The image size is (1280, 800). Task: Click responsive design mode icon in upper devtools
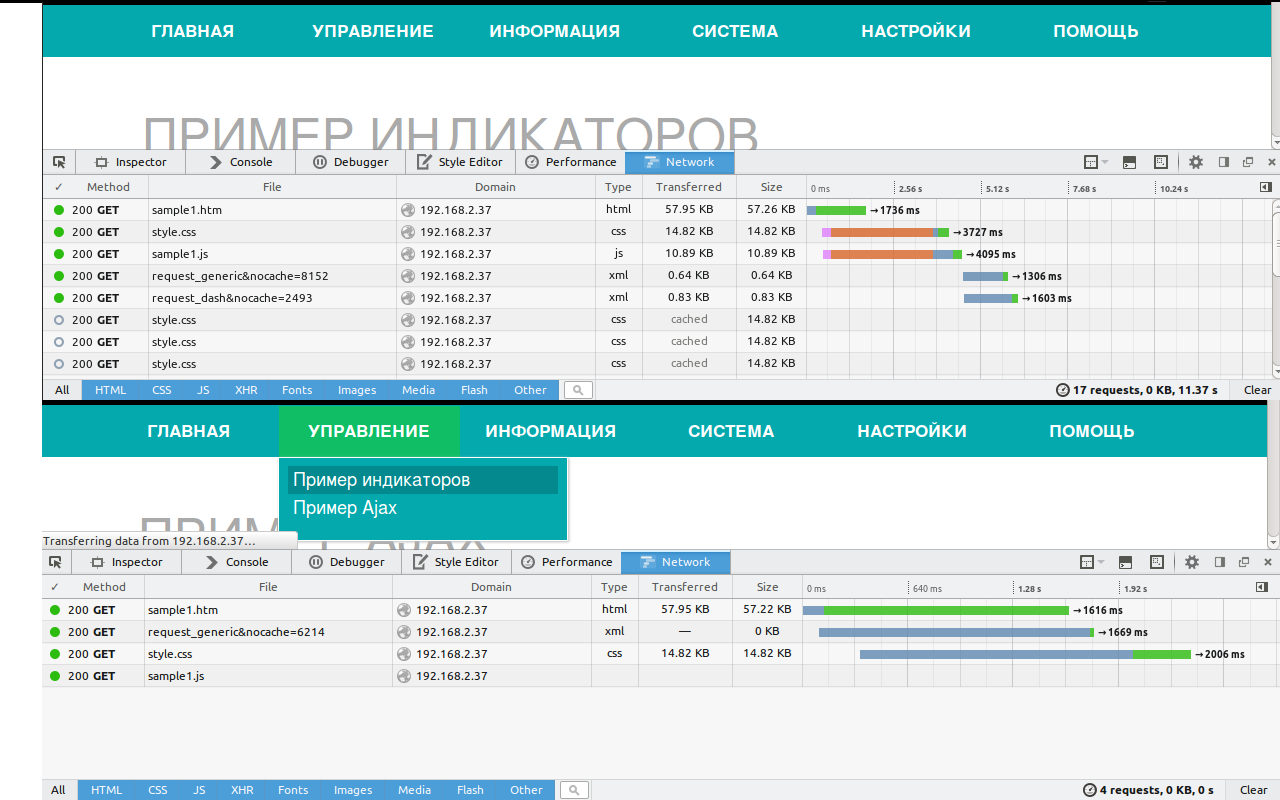[1161, 162]
